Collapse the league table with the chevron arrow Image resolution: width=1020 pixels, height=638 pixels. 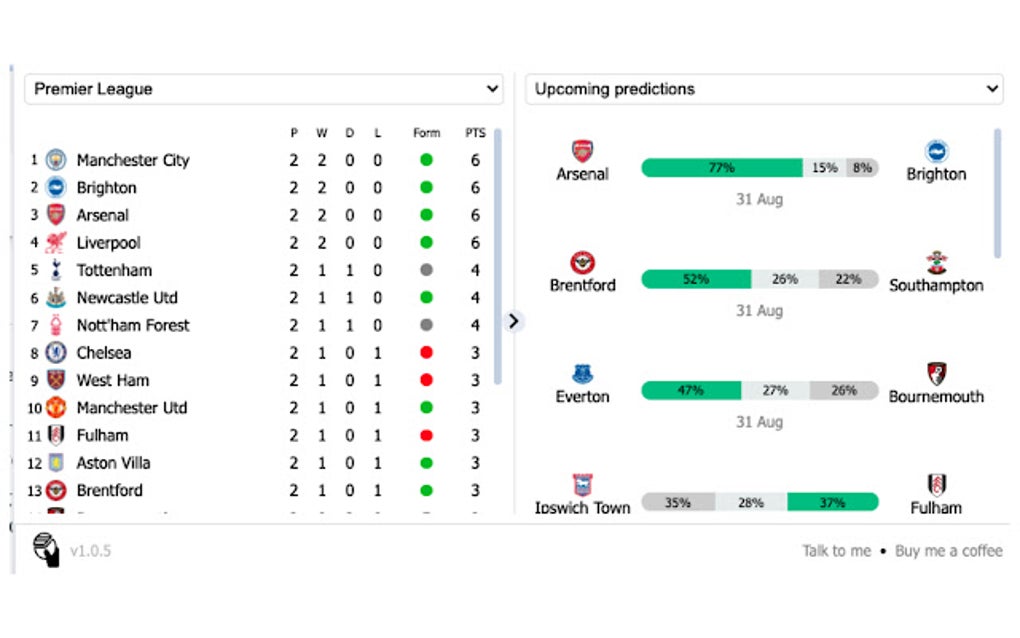(x=513, y=320)
